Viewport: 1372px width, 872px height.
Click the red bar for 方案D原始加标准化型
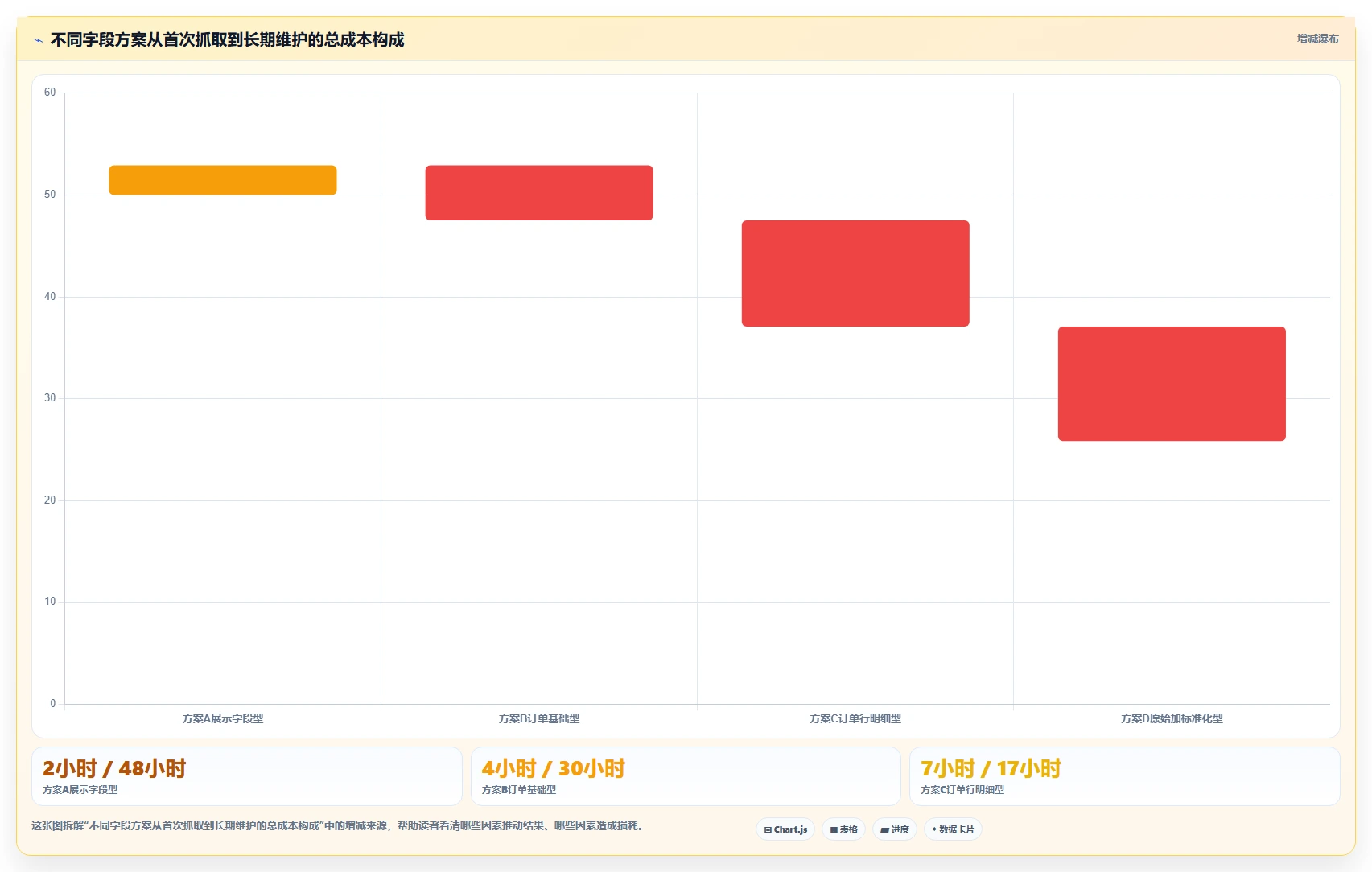click(1172, 384)
